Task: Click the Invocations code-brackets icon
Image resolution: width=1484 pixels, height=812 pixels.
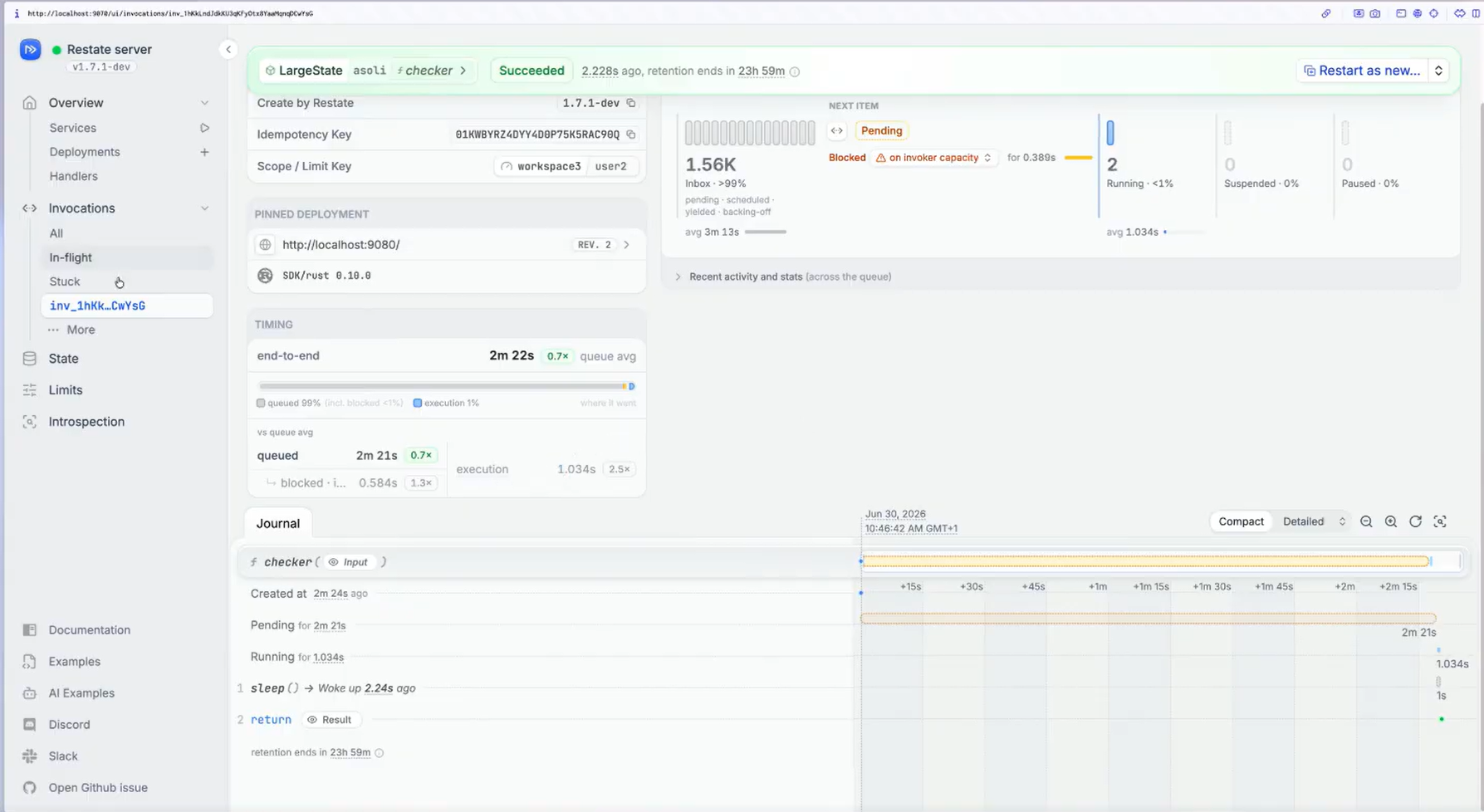Action: click(x=30, y=208)
